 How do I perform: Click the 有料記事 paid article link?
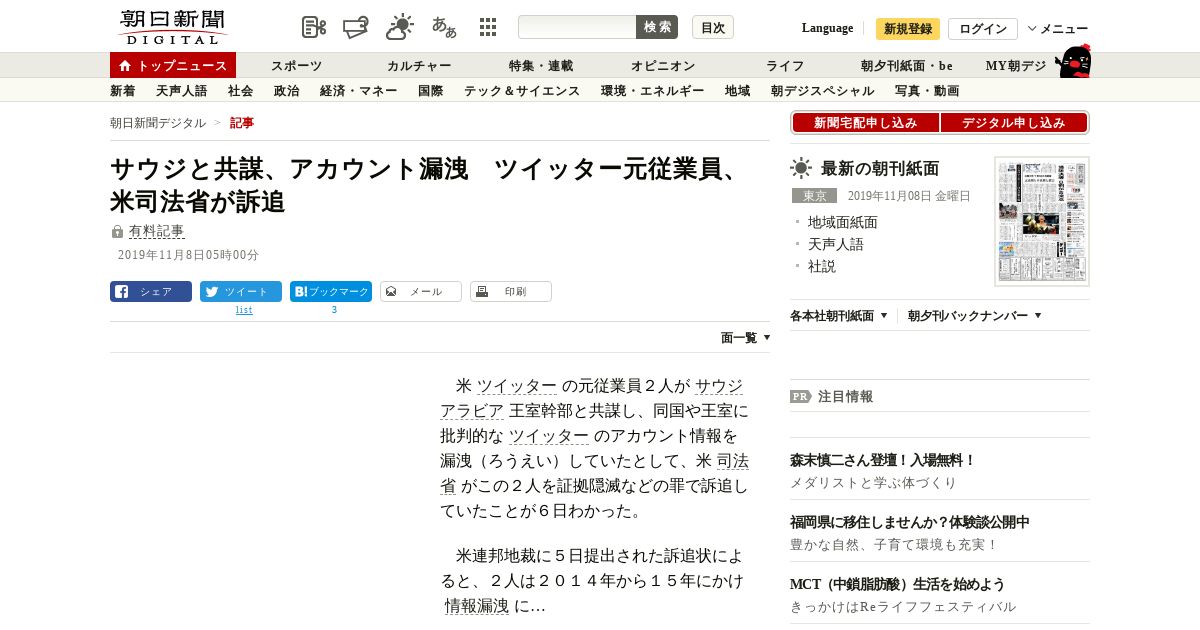(x=157, y=231)
